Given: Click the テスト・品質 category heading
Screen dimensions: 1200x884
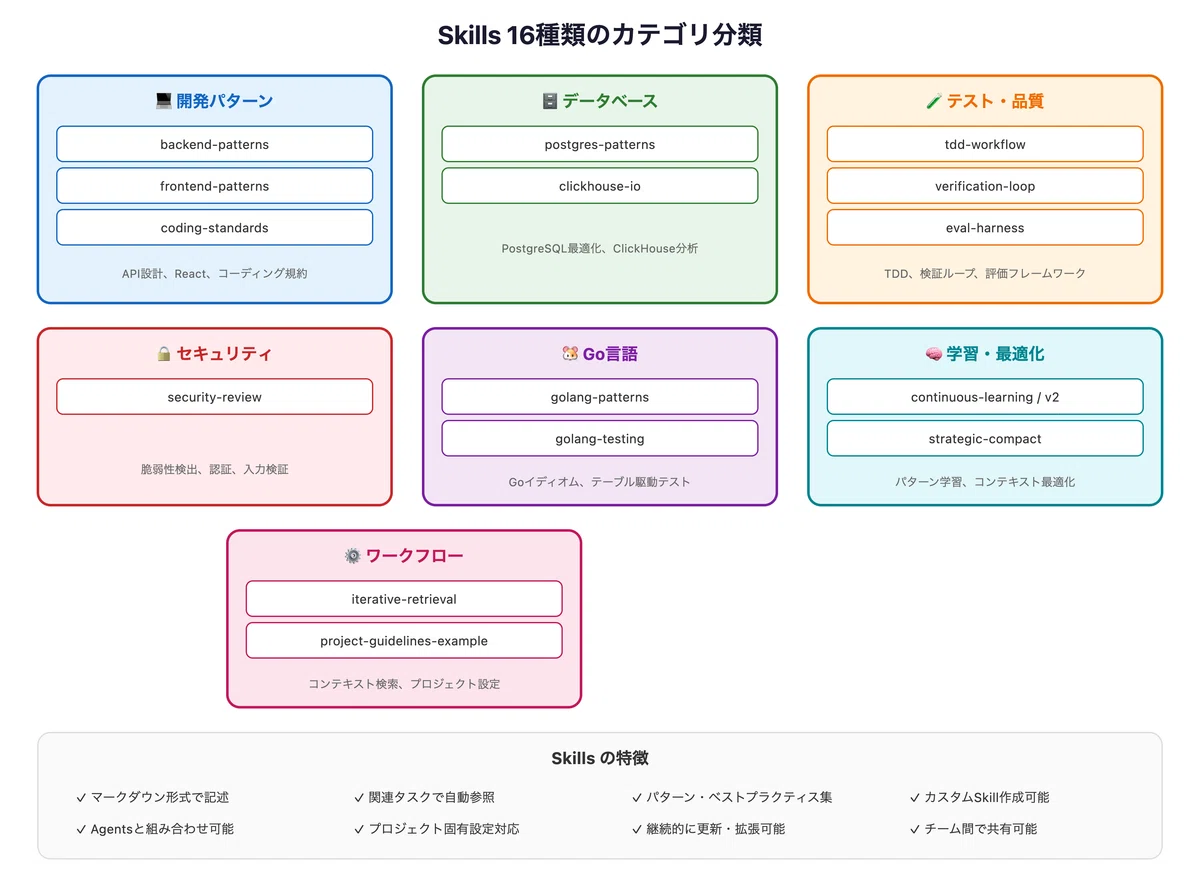Looking at the screenshot, I should (995, 101).
